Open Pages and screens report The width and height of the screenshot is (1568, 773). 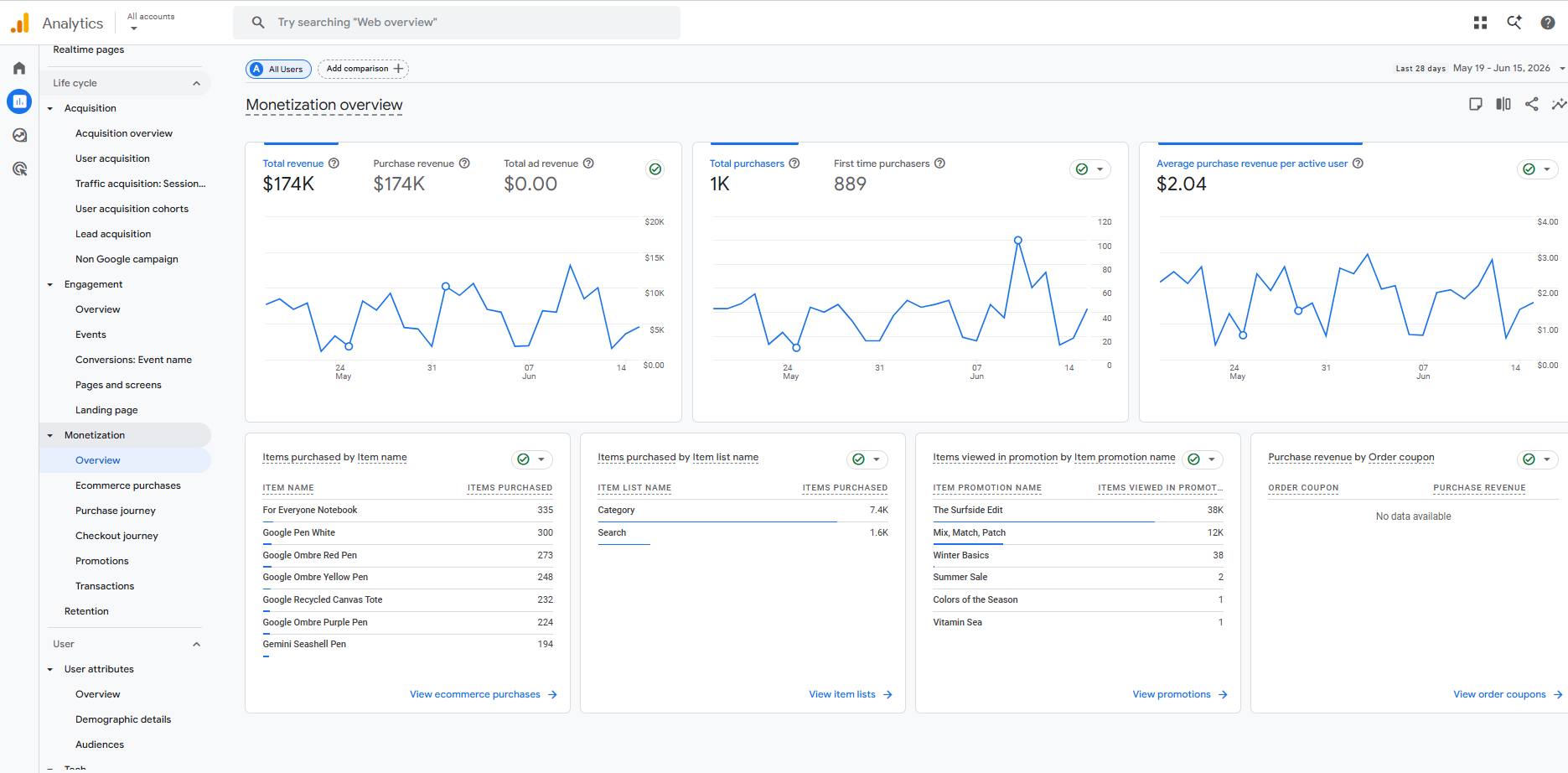[118, 385]
